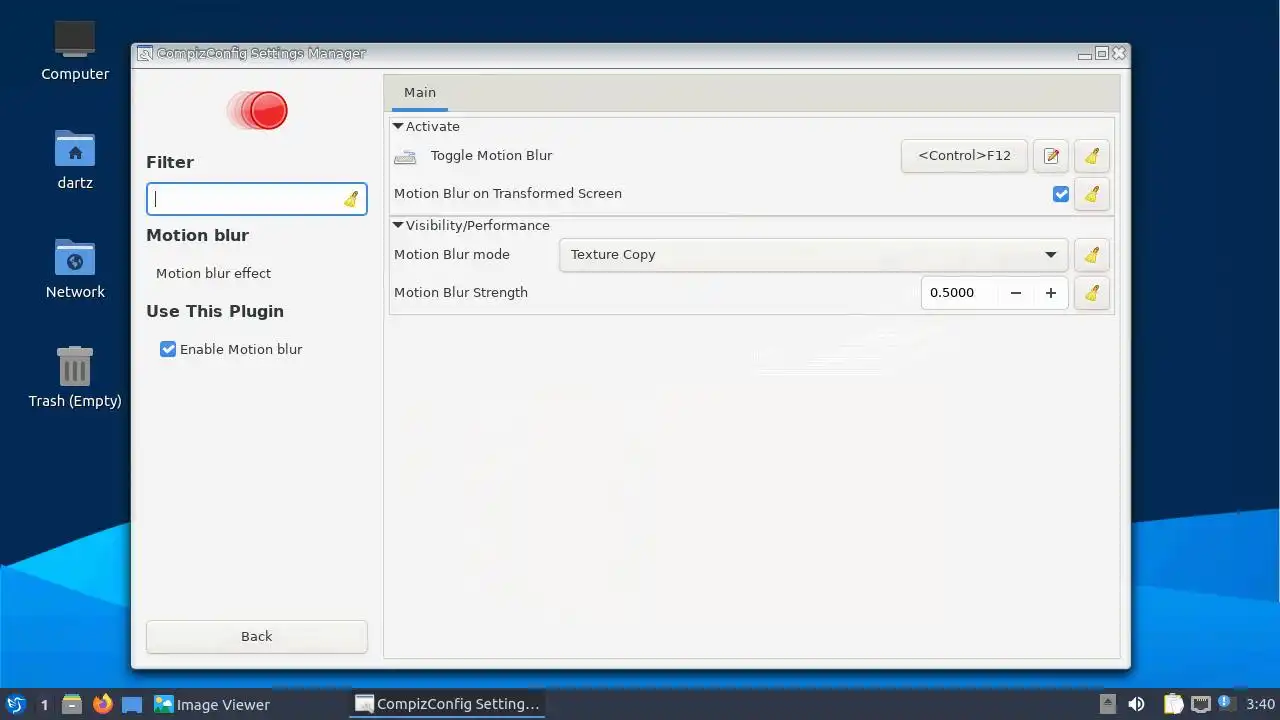Switch to workspace 1 in pager
This screenshot has height=720, width=1280.
44,704
